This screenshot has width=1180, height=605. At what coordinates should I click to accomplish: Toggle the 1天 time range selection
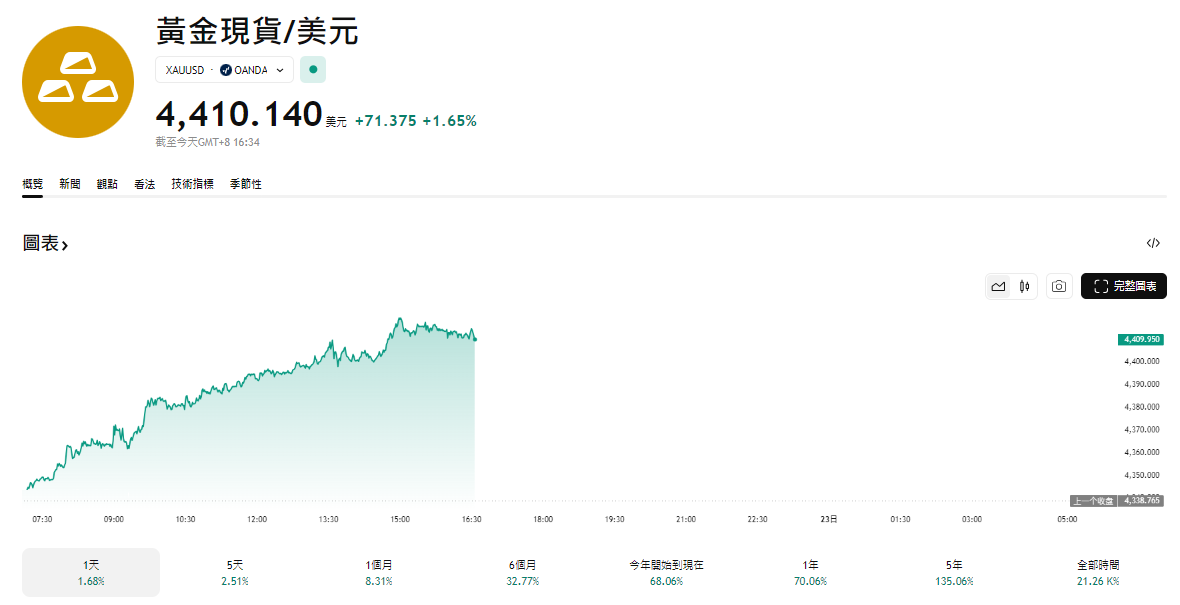[x=90, y=570]
